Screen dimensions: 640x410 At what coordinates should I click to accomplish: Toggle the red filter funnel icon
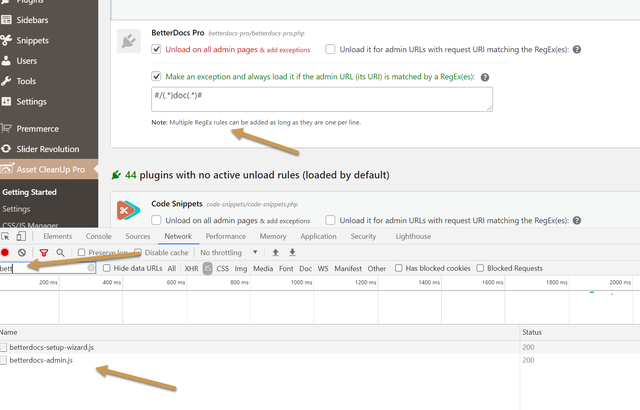point(44,253)
